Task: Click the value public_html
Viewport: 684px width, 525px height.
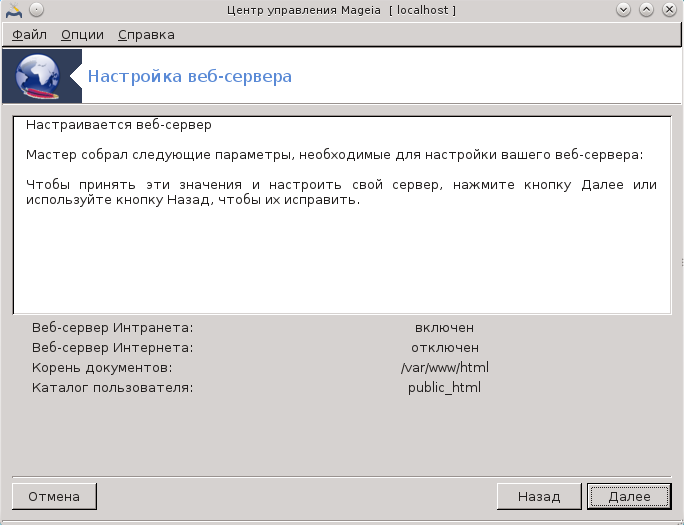Action: coord(445,388)
